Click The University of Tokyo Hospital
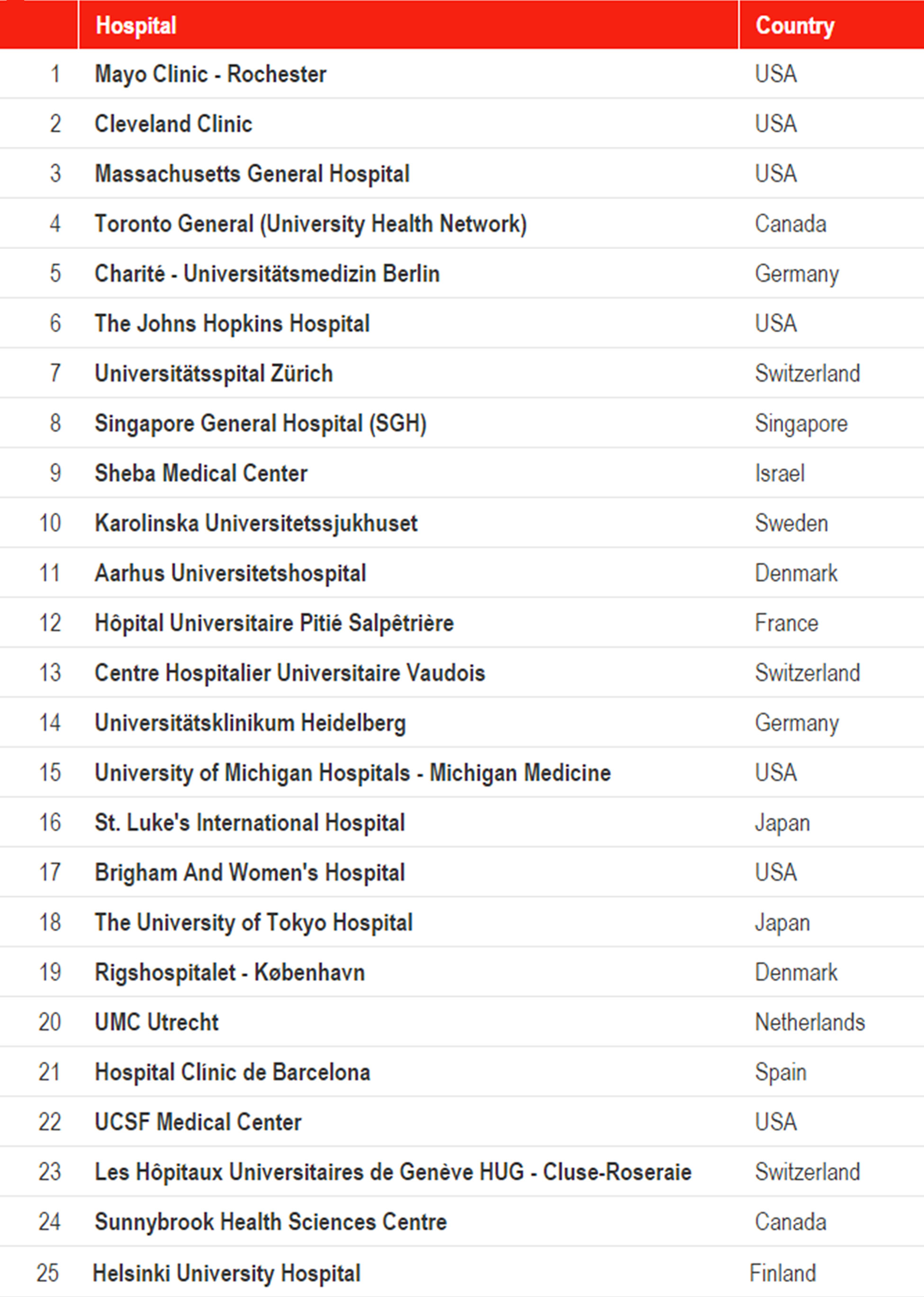Viewport: 924px width, 1297px height. point(254,923)
